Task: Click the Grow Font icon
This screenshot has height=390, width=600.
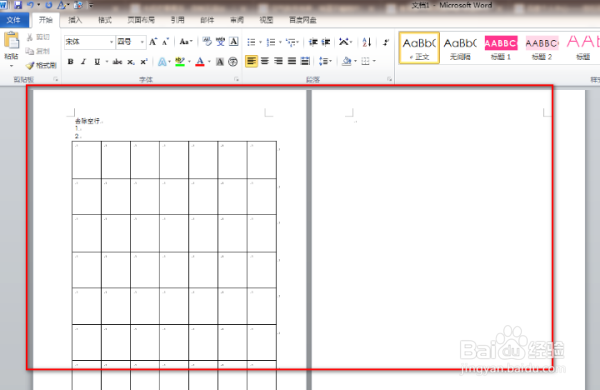Action: coord(153,42)
